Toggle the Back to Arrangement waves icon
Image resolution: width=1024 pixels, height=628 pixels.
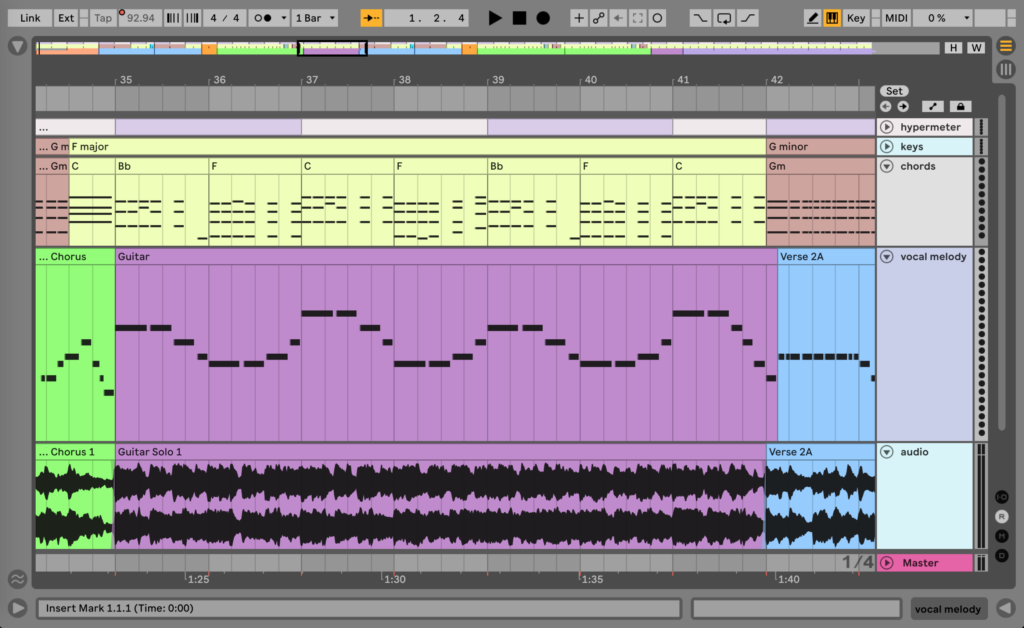pyautogui.click(x=18, y=578)
